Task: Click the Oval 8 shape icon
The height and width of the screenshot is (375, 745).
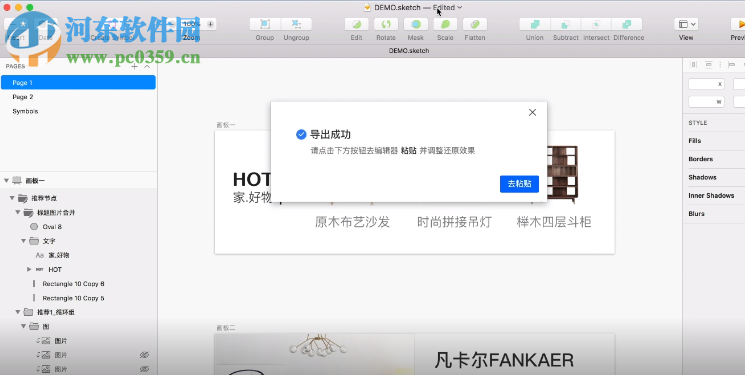Action: coord(34,227)
